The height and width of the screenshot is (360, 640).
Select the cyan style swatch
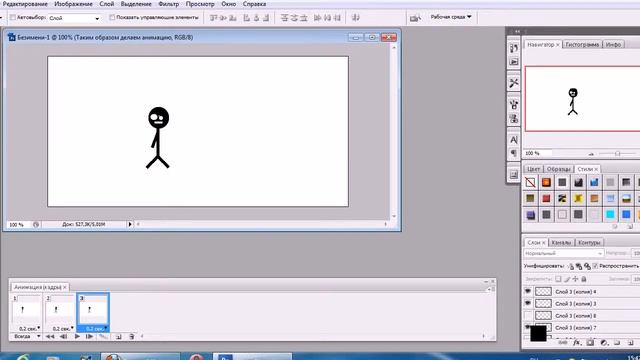tap(610, 214)
